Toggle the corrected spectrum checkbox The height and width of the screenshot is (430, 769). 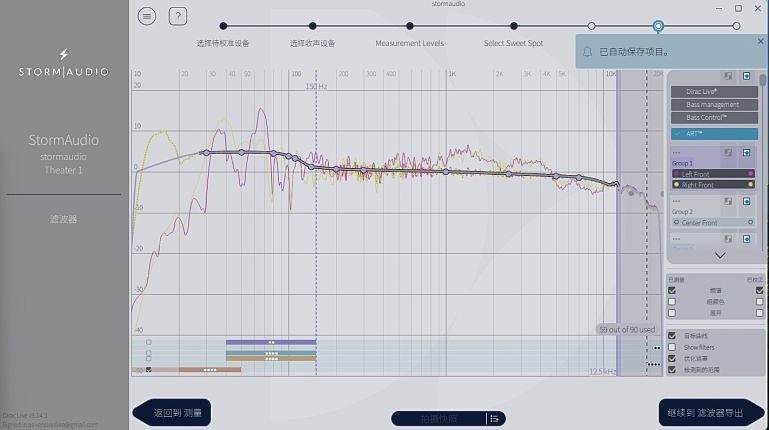pyautogui.click(x=759, y=291)
